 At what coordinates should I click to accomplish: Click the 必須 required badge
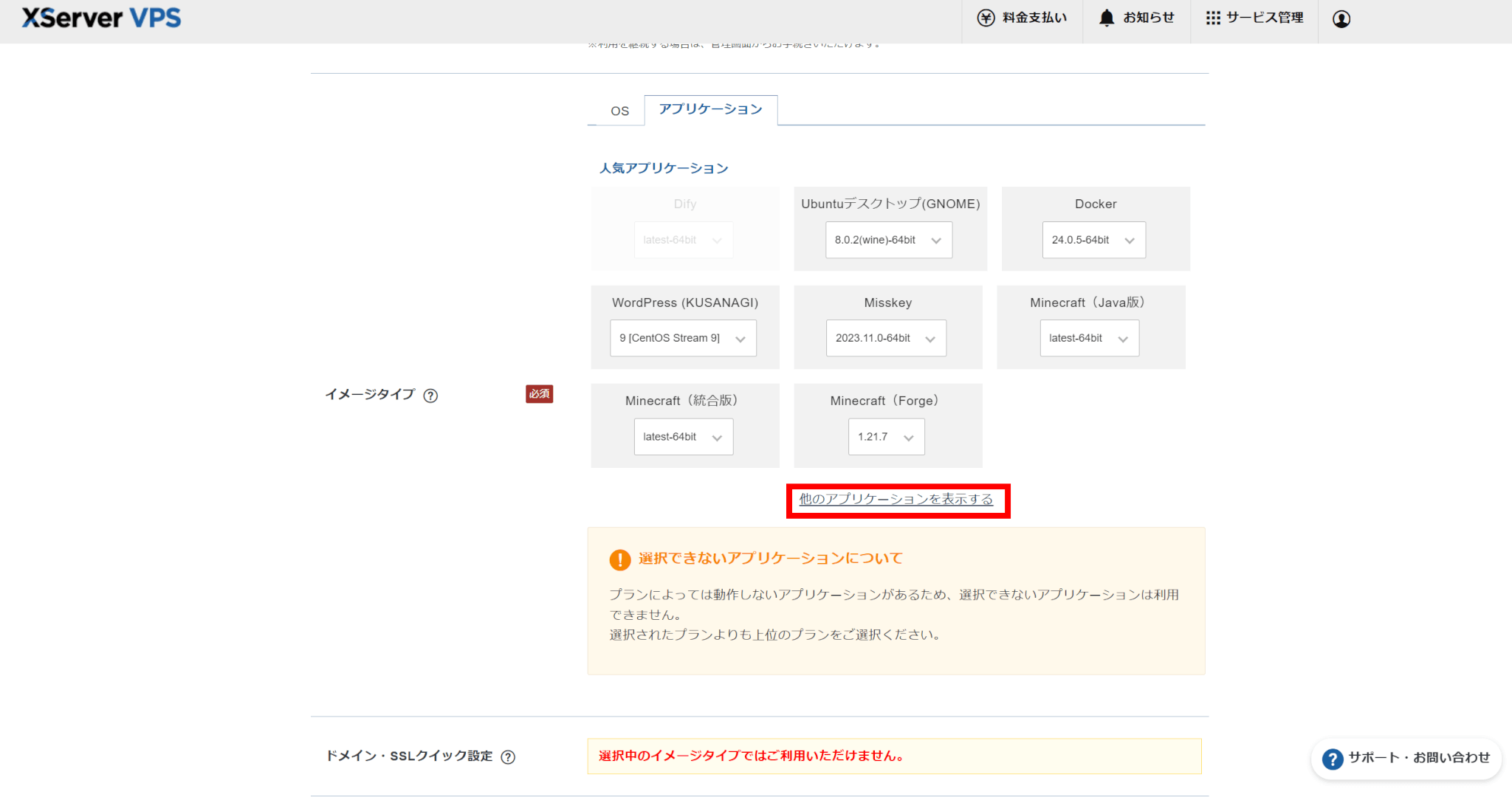539,394
